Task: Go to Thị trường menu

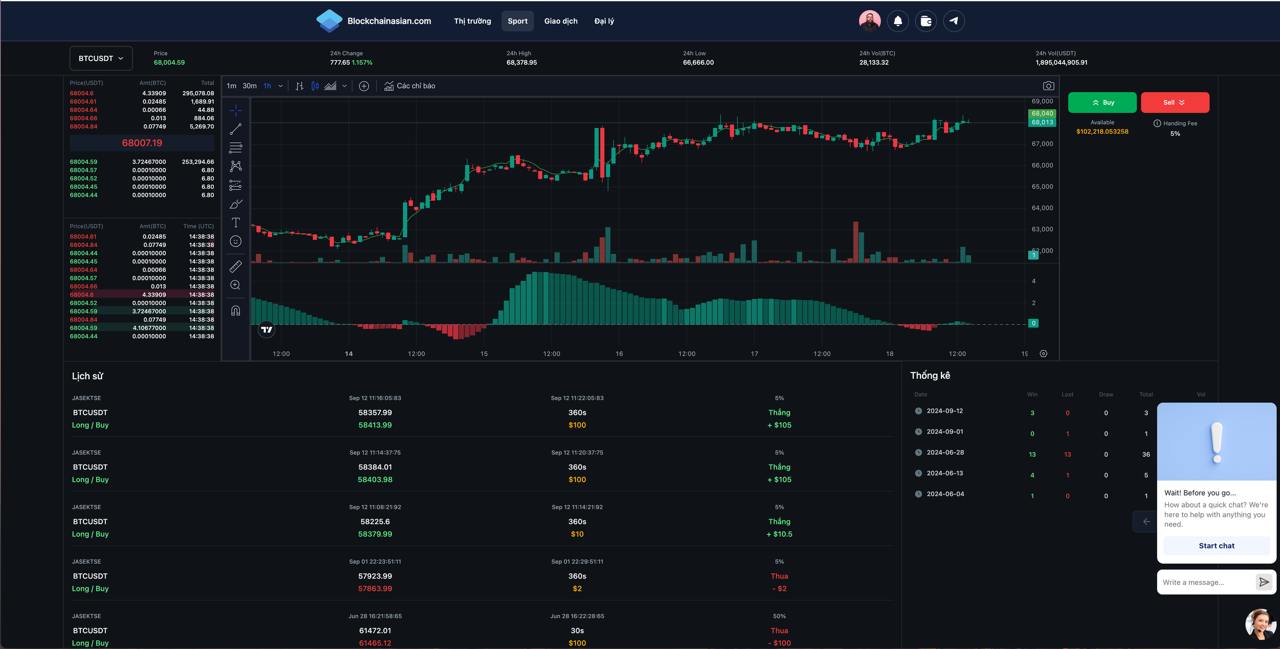Action: click(472, 21)
